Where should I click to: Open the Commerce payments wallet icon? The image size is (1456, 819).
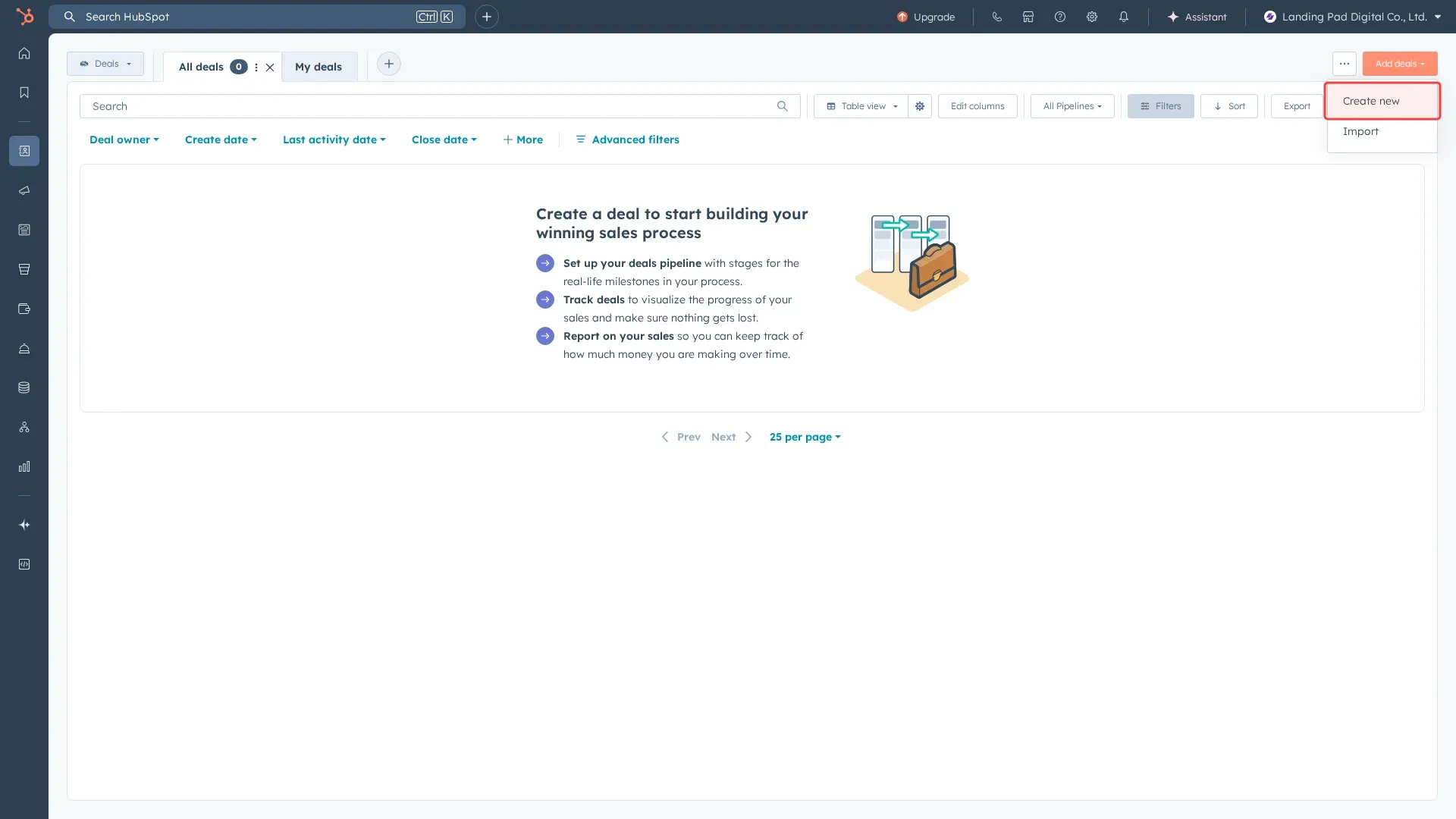tap(24, 309)
